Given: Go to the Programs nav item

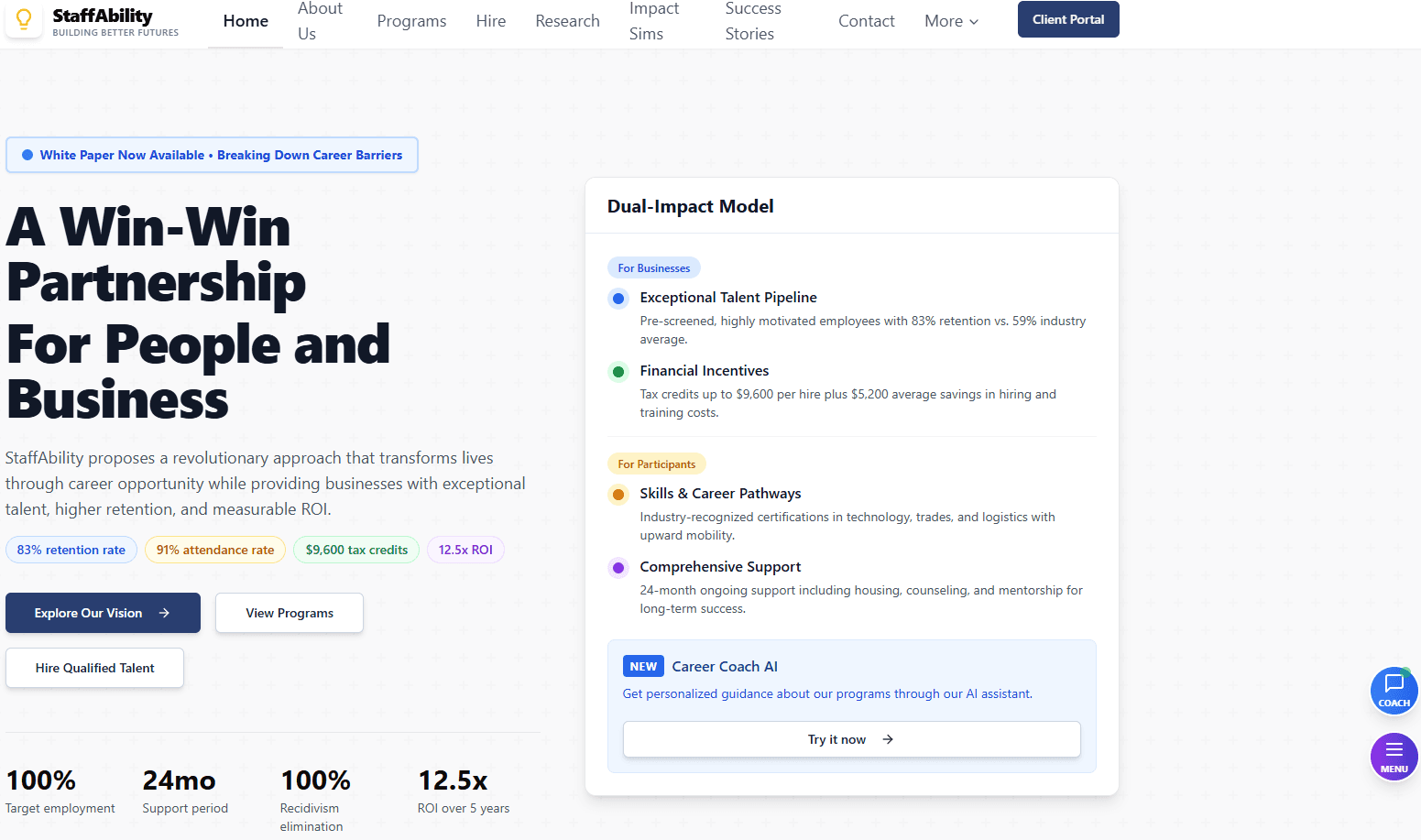Looking at the screenshot, I should point(411,21).
